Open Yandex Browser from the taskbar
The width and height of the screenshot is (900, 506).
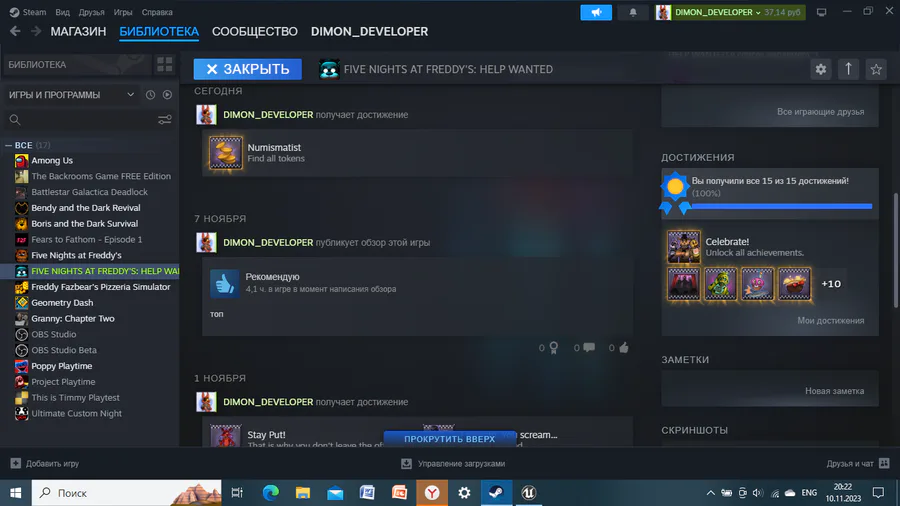[x=432, y=493]
